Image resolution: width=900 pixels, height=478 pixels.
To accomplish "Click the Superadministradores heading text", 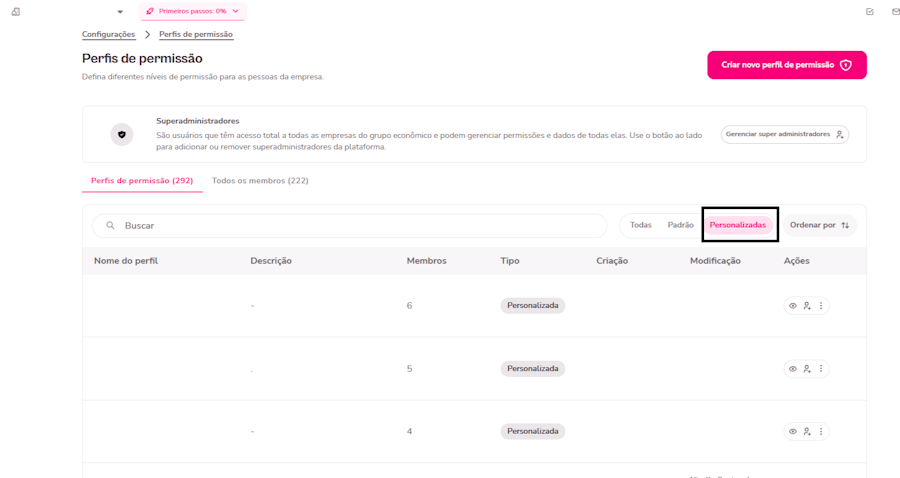I will click(197, 121).
